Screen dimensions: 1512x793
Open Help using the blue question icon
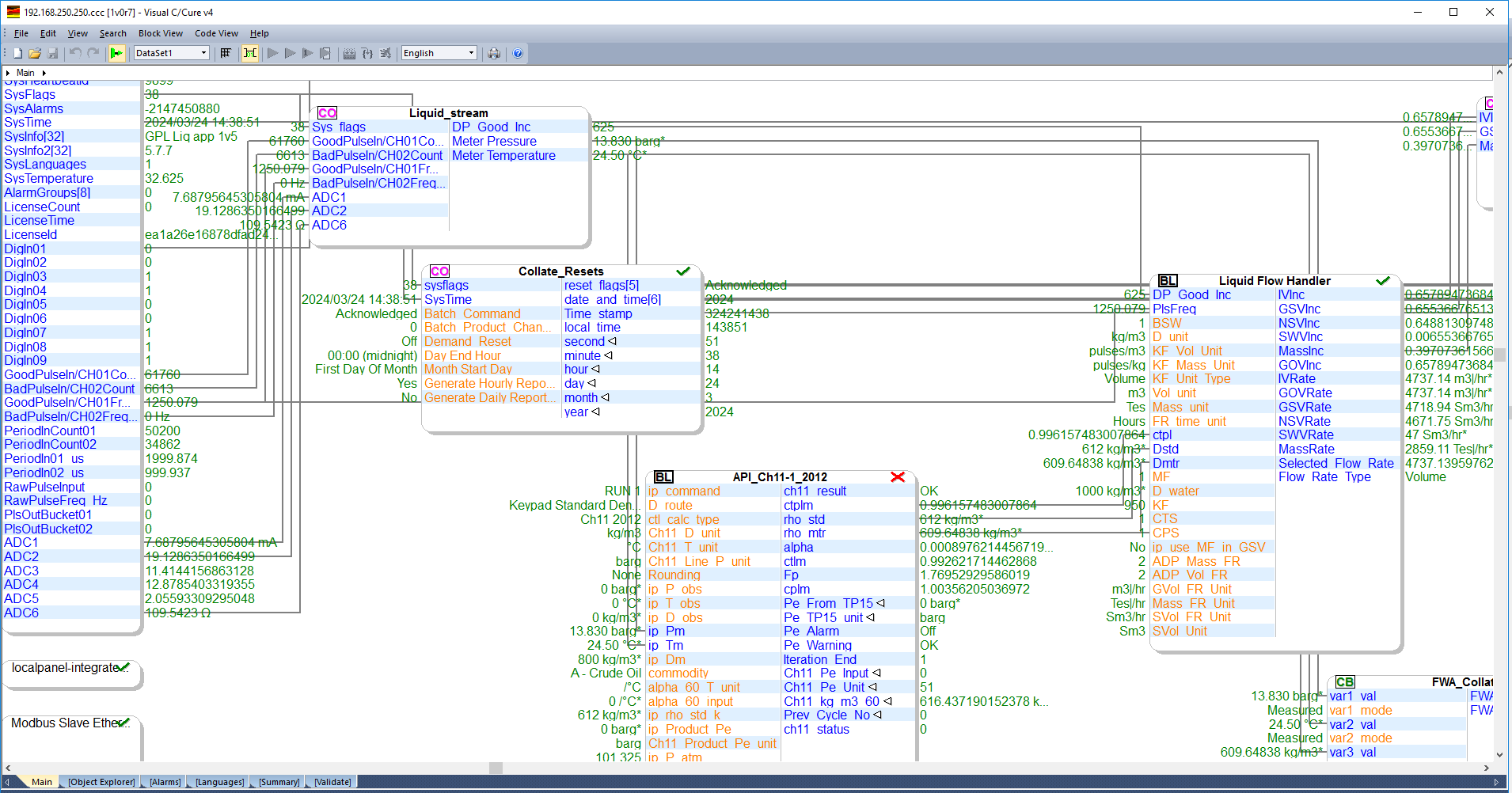(518, 53)
